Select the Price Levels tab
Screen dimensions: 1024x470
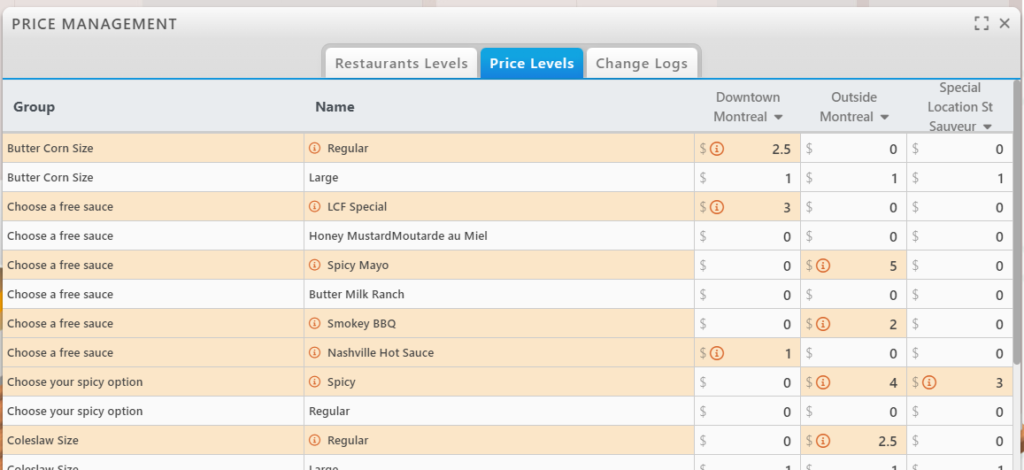coord(531,63)
